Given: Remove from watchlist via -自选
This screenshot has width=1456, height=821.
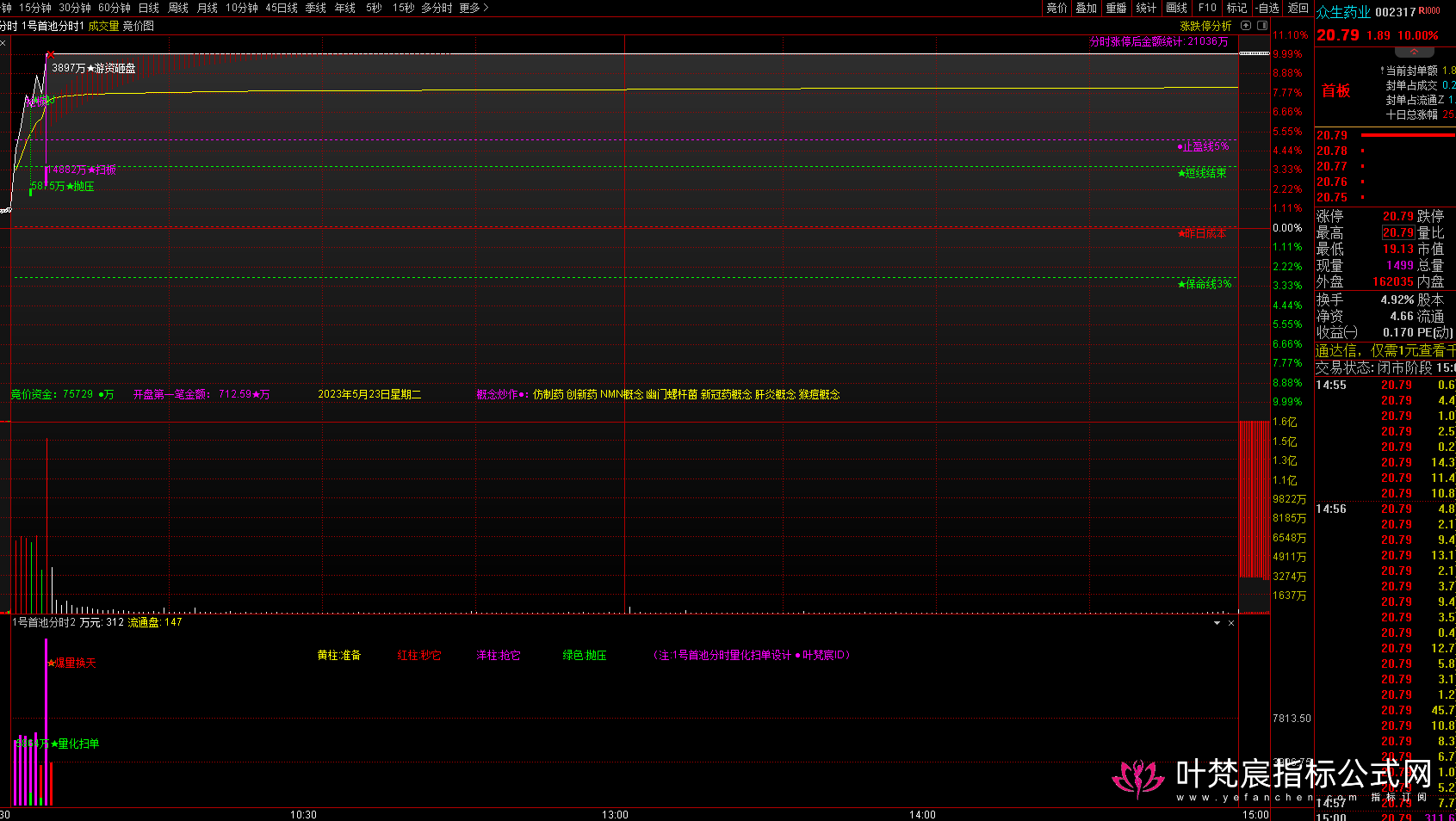Looking at the screenshot, I should pyautogui.click(x=1267, y=8).
